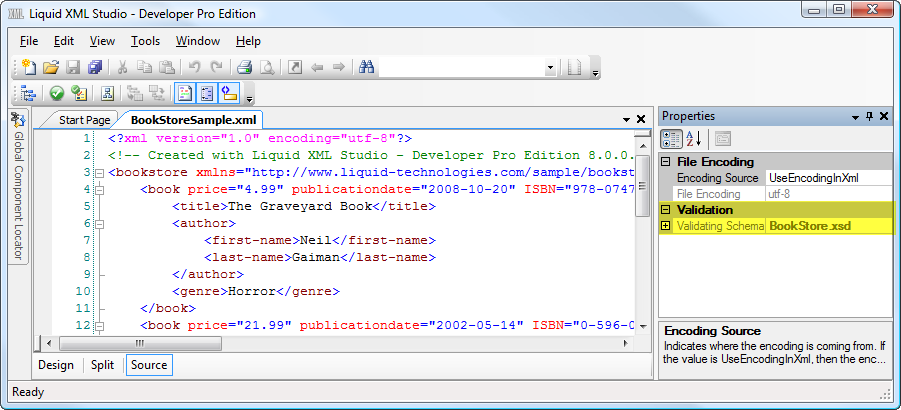
Task: Toggle the syntax coloring document button
Action: (185, 92)
